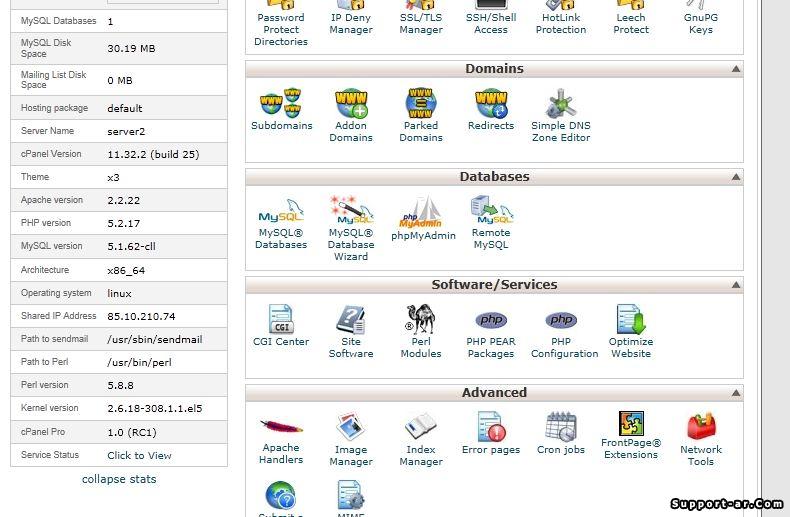Open MySQL Database Wizard
This screenshot has width=790, height=517.
351,212
